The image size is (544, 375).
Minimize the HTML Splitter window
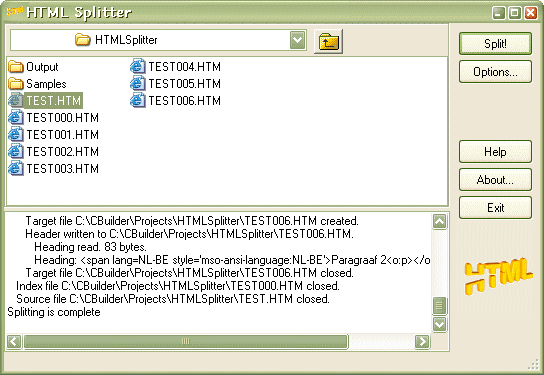tap(499, 13)
